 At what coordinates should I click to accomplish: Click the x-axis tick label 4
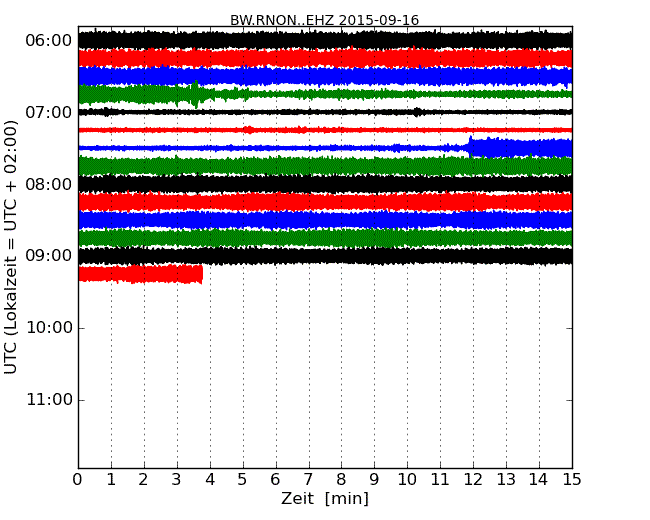[x=210, y=480]
